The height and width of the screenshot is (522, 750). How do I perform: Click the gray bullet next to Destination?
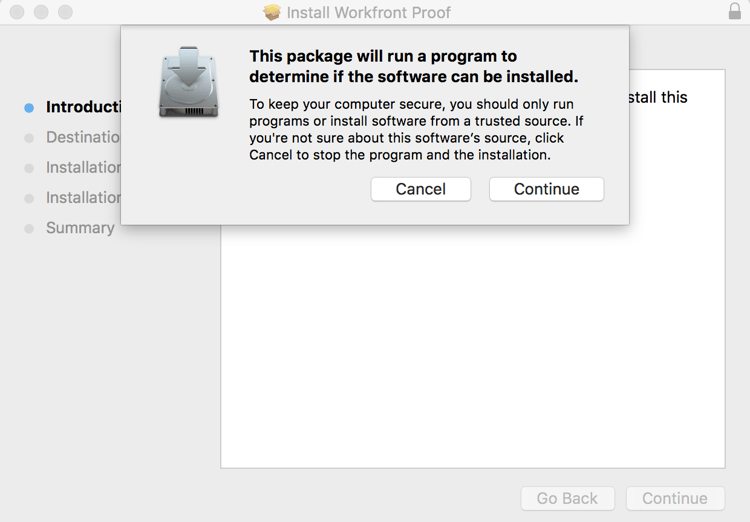[29, 138]
